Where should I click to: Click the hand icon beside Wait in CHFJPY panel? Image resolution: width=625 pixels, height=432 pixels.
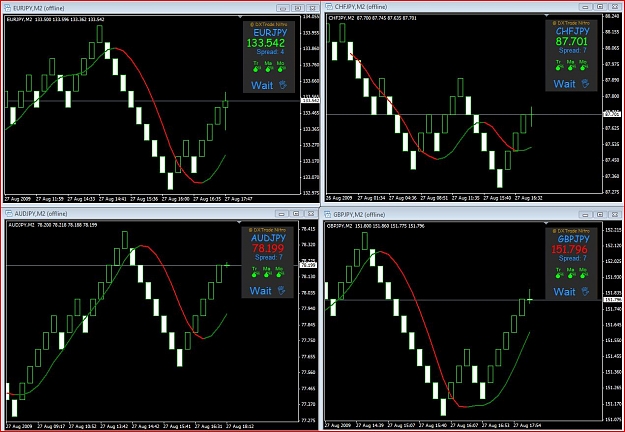coord(585,83)
